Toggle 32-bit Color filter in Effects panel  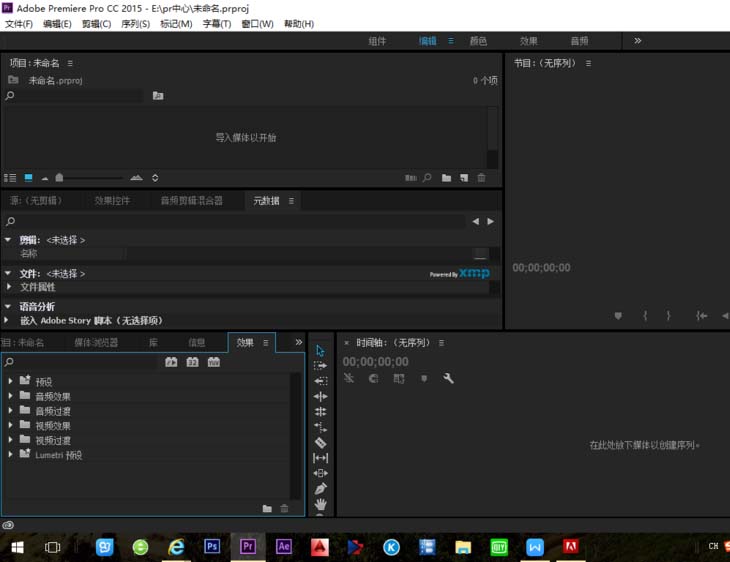(x=192, y=362)
